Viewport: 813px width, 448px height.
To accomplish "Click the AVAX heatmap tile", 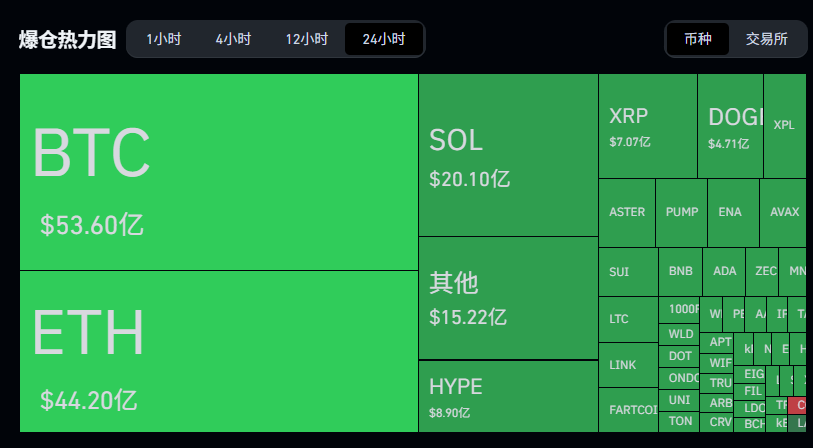I will coord(783,213).
